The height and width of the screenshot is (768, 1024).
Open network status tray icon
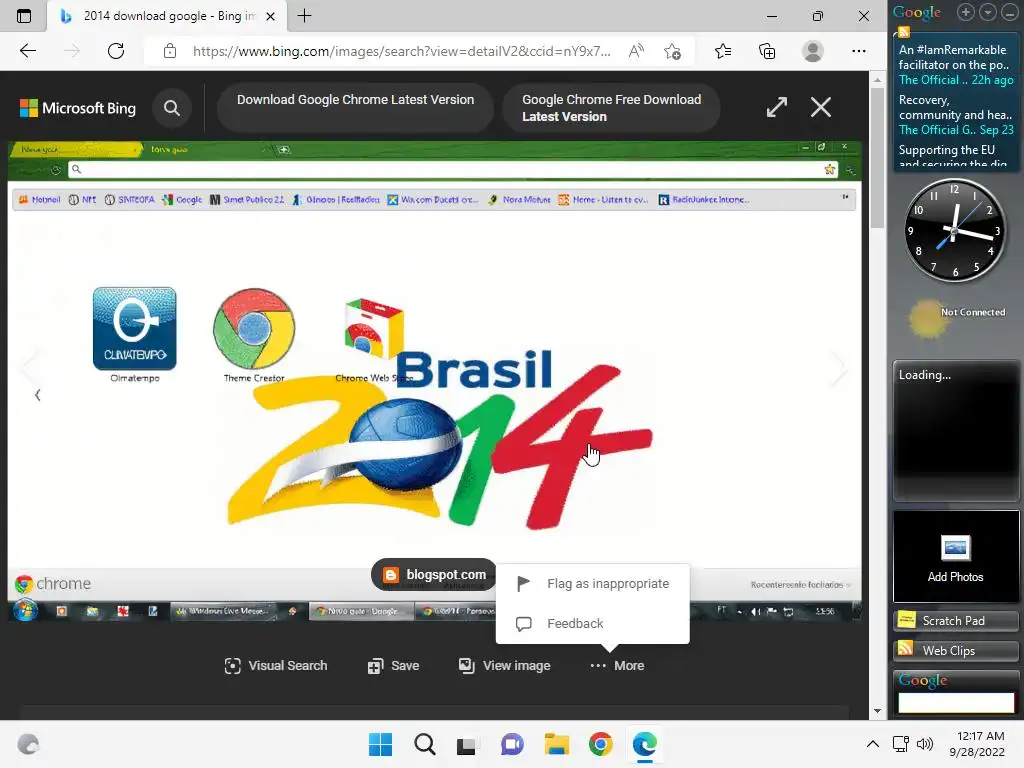(x=901, y=744)
